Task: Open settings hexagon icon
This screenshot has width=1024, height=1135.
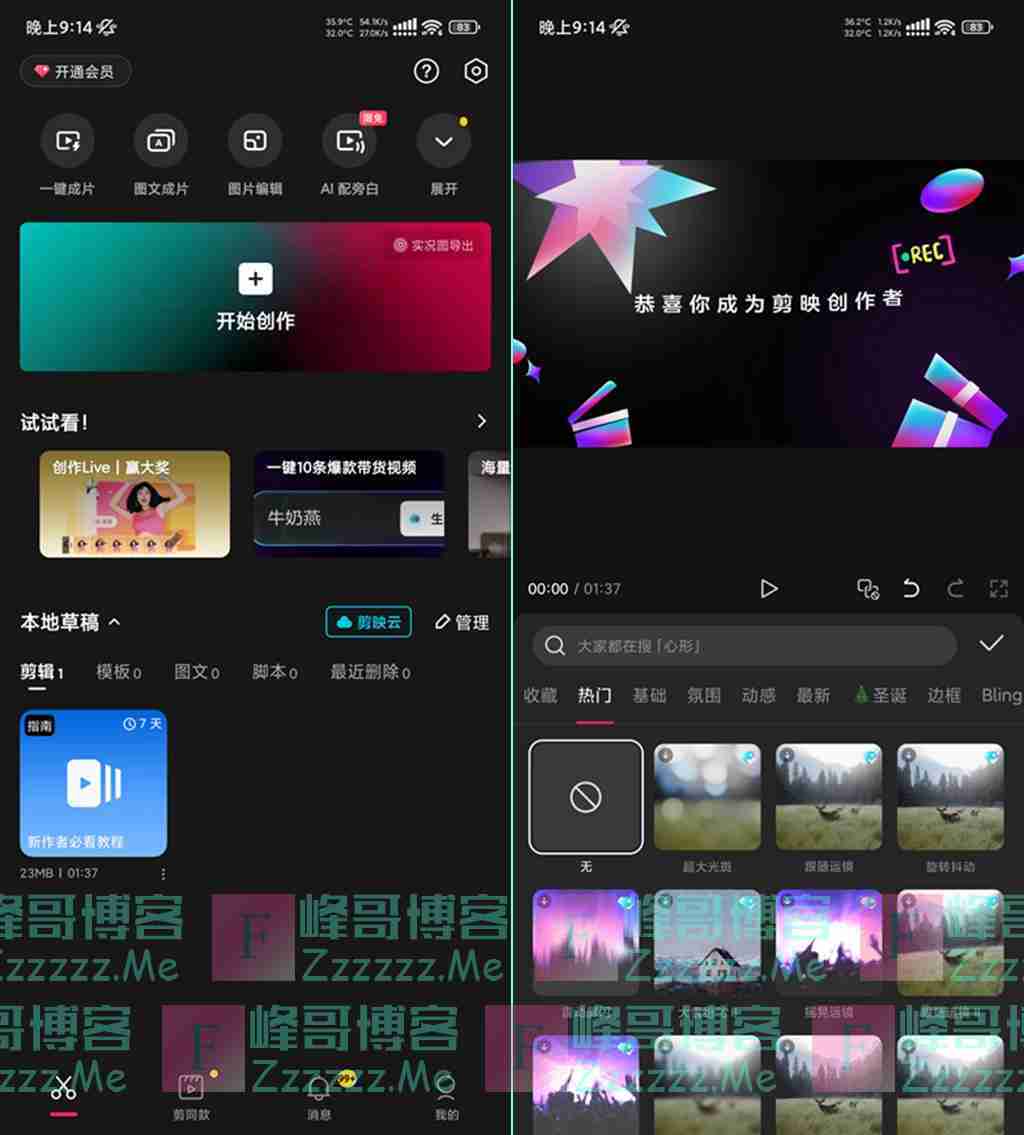Action: click(x=476, y=71)
